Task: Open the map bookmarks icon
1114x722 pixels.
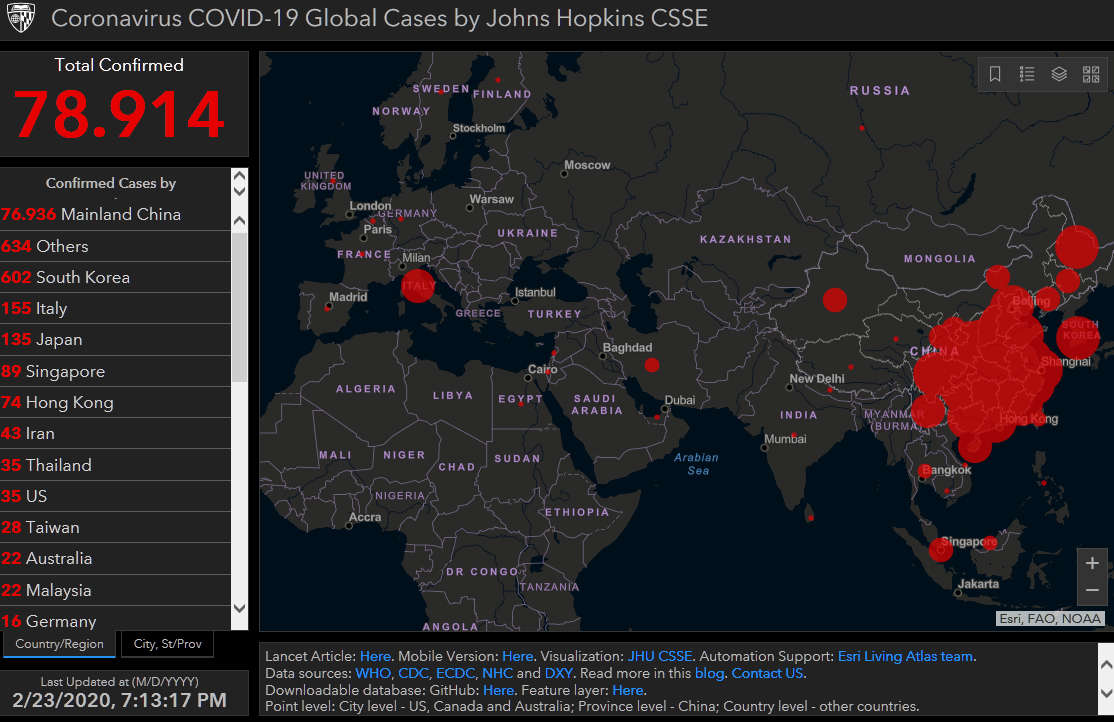Action: click(995, 74)
